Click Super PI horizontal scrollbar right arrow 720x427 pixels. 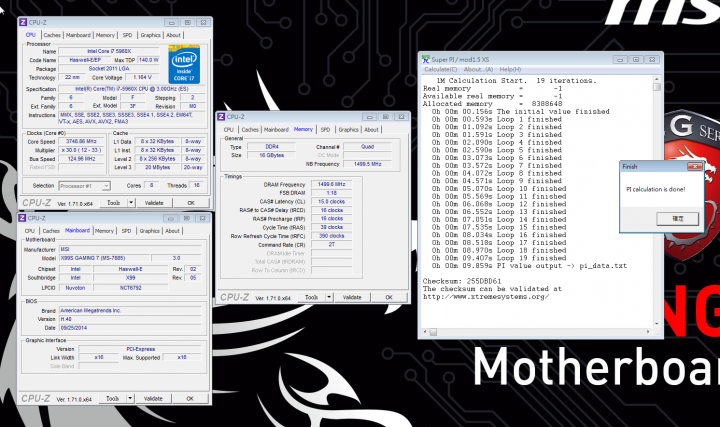[x=648, y=331]
